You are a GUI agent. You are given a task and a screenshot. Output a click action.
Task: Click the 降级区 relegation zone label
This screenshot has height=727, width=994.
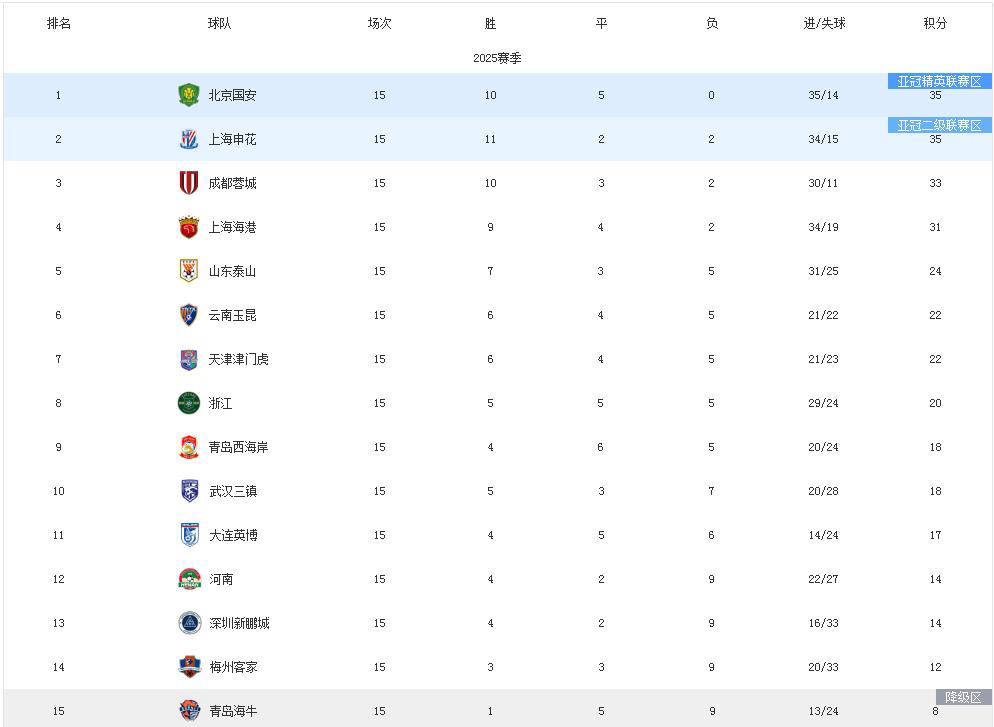click(963, 698)
